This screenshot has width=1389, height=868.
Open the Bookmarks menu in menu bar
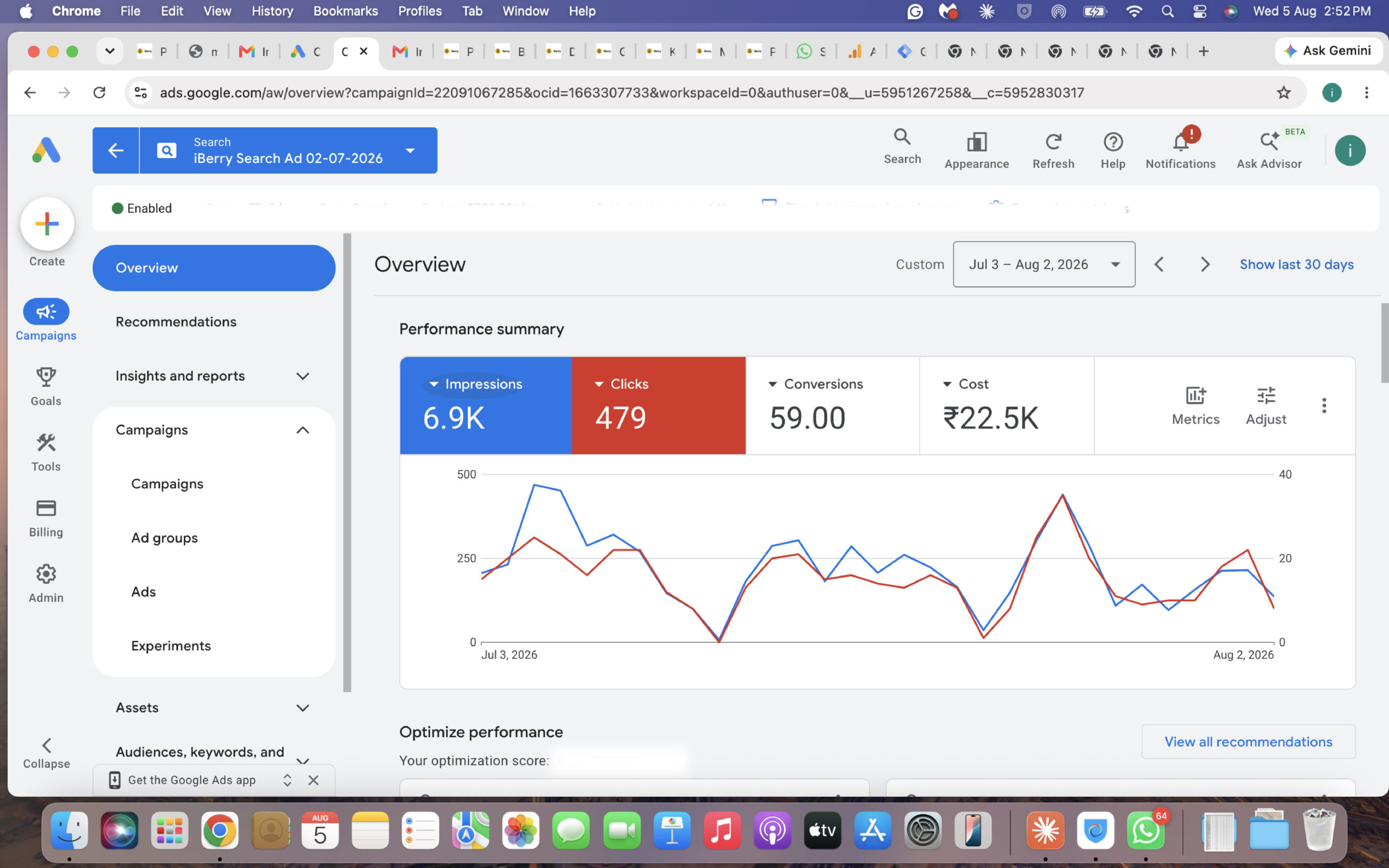coord(346,11)
